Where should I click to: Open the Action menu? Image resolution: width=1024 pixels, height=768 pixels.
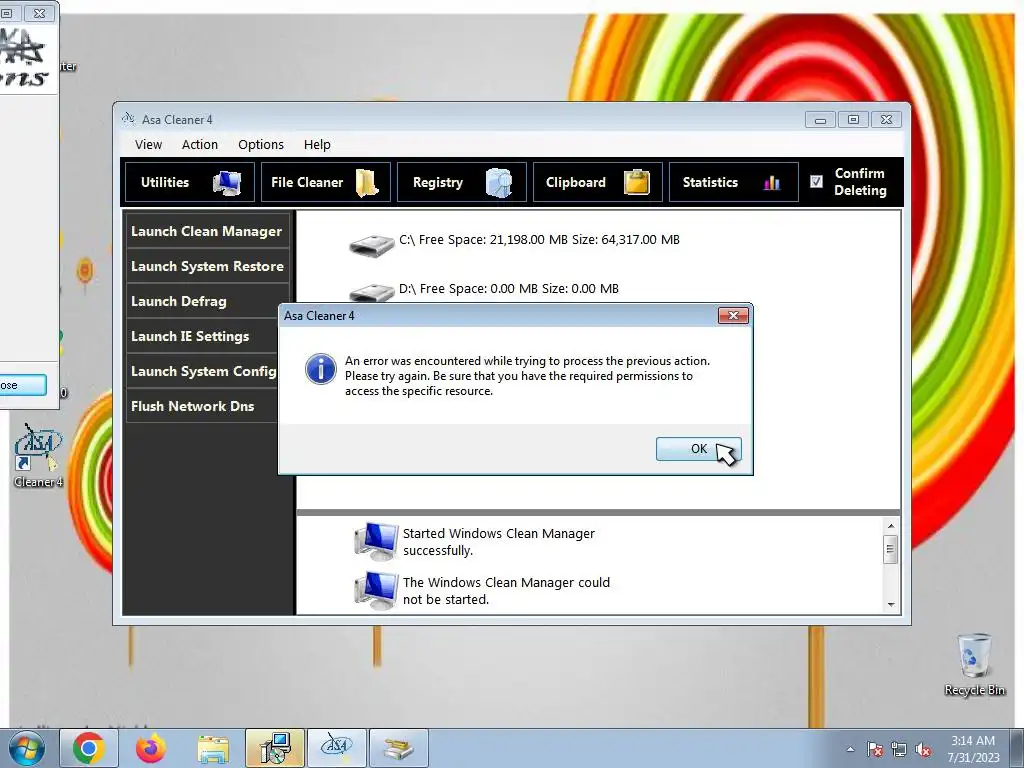[x=200, y=144]
